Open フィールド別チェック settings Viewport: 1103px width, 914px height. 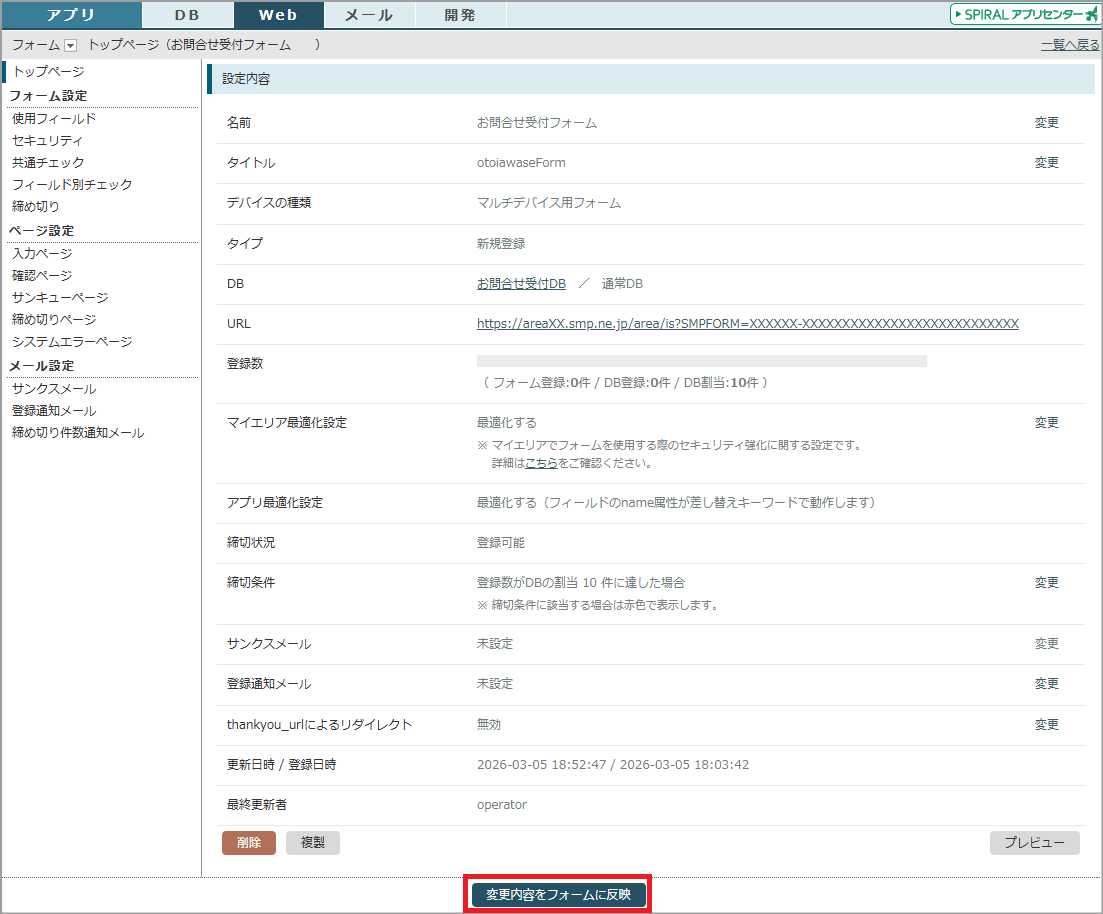coord(72,185)
